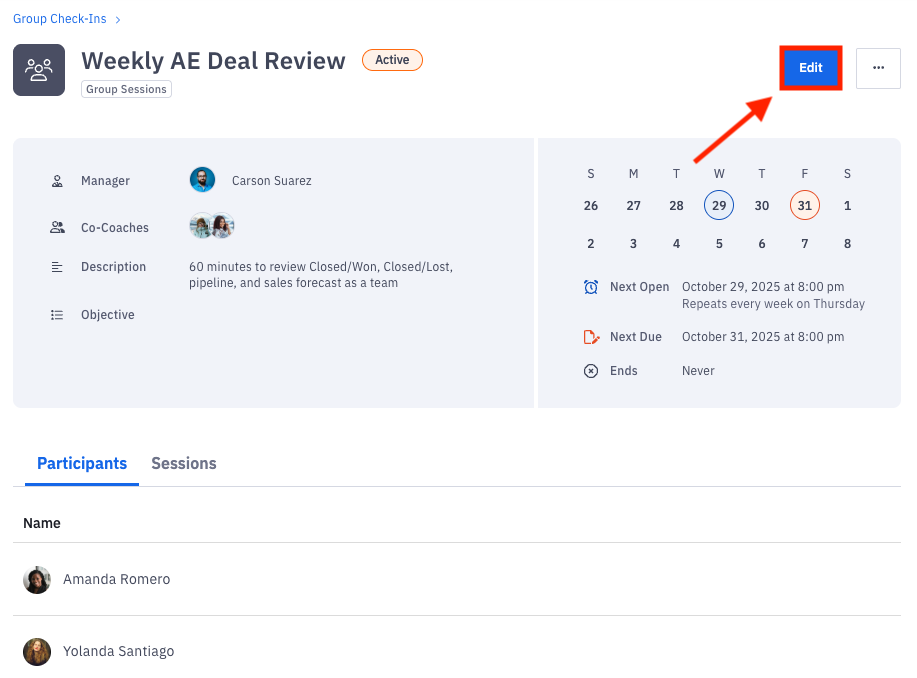The width and height of the screenshot is (917, 678).
Task: Click Carson Suarez's manager avatar
Action: (202, 180)
